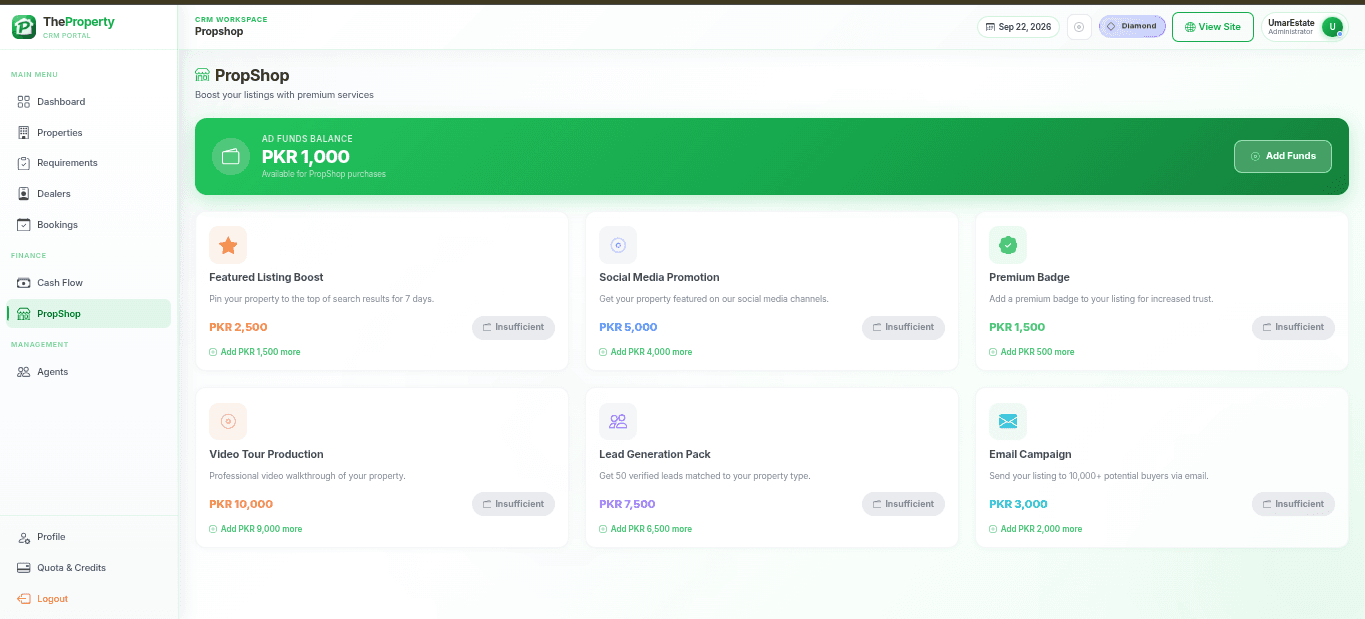The width and height of the screenshot is (1365, 619).
Task: Click the green Premium Badge checkmark icon
Action: pyautogui.click(x=1008, y=245)
